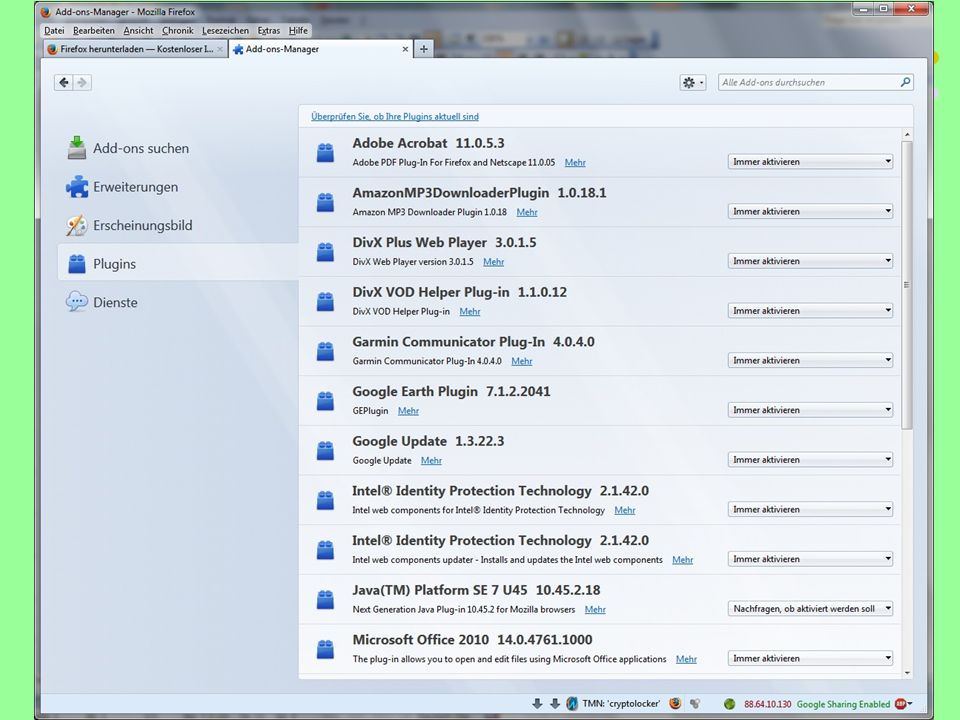Screen dimensions: 960x720
Task: Click the scrollbar up arrow of plugin list
Action: click(907, 134)
